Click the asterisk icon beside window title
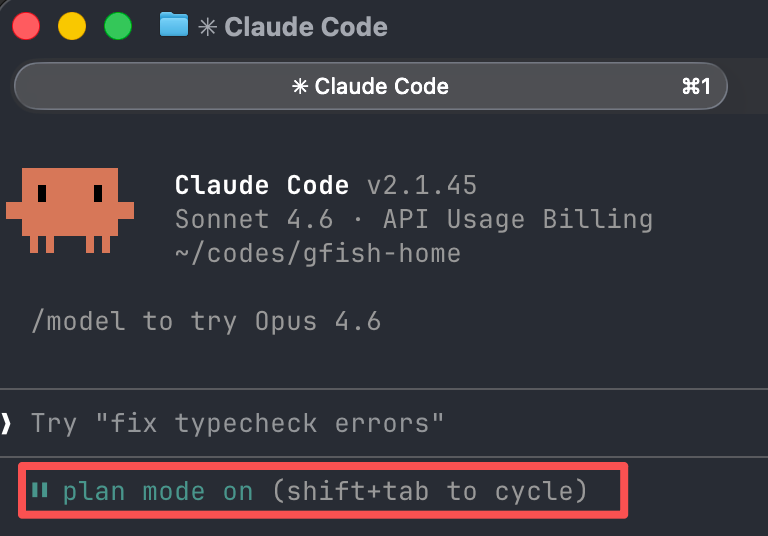 207,26
